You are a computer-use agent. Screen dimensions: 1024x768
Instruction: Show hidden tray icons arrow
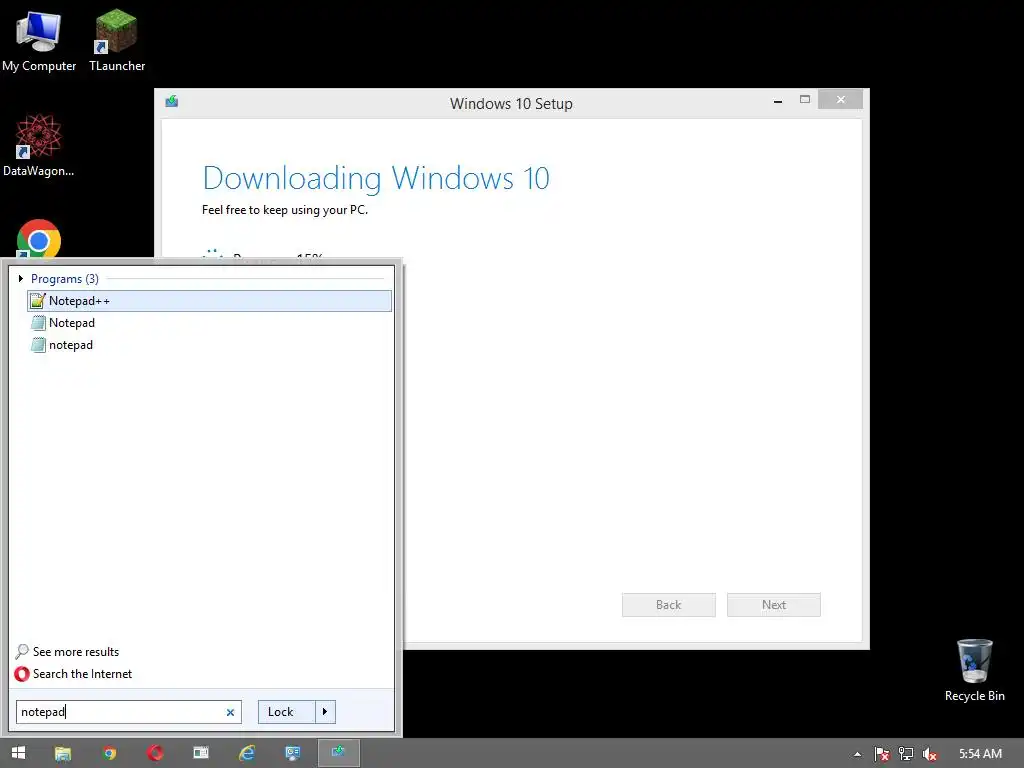857,754
